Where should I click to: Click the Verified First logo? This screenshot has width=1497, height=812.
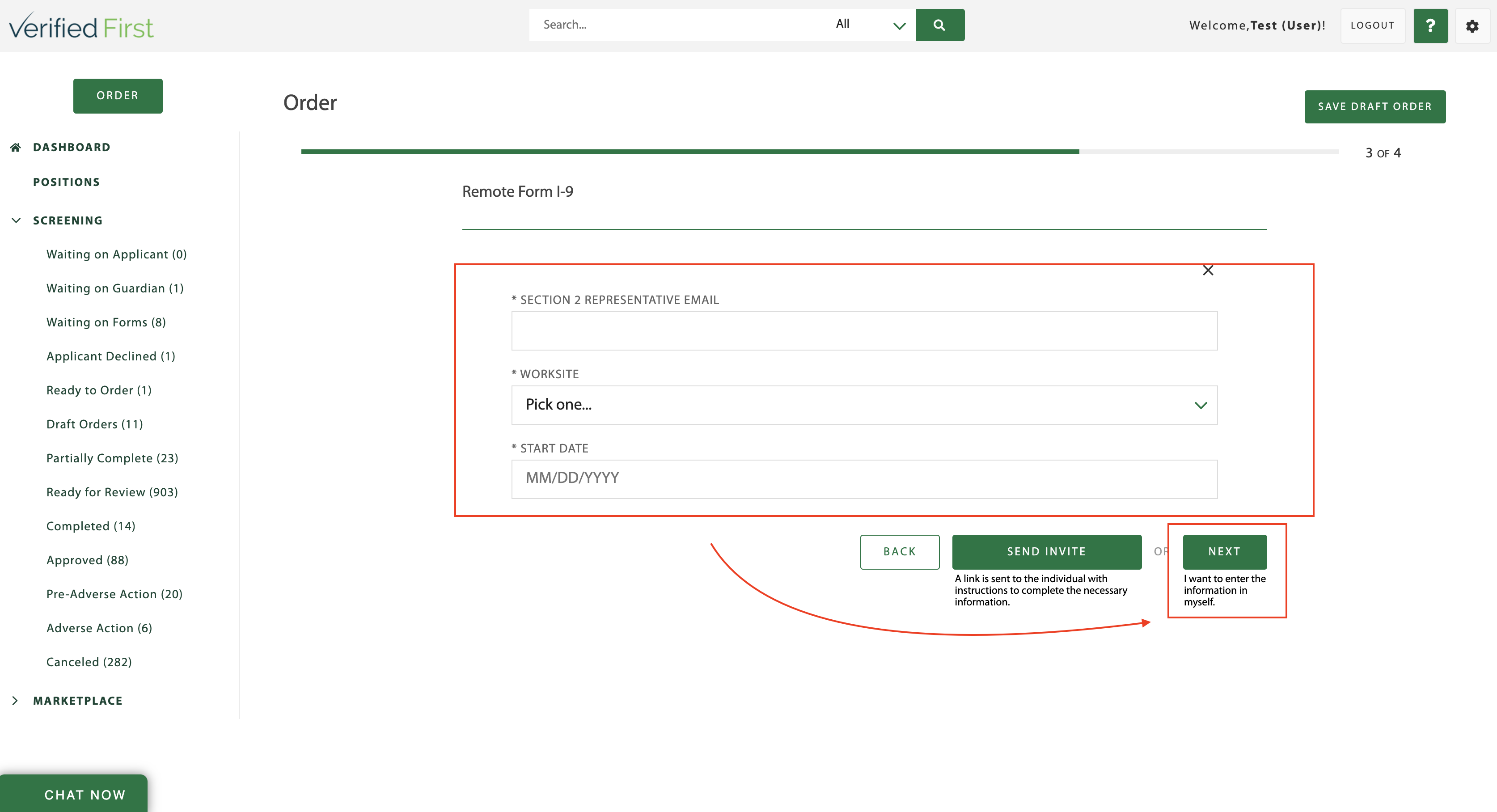pos(81,26)
